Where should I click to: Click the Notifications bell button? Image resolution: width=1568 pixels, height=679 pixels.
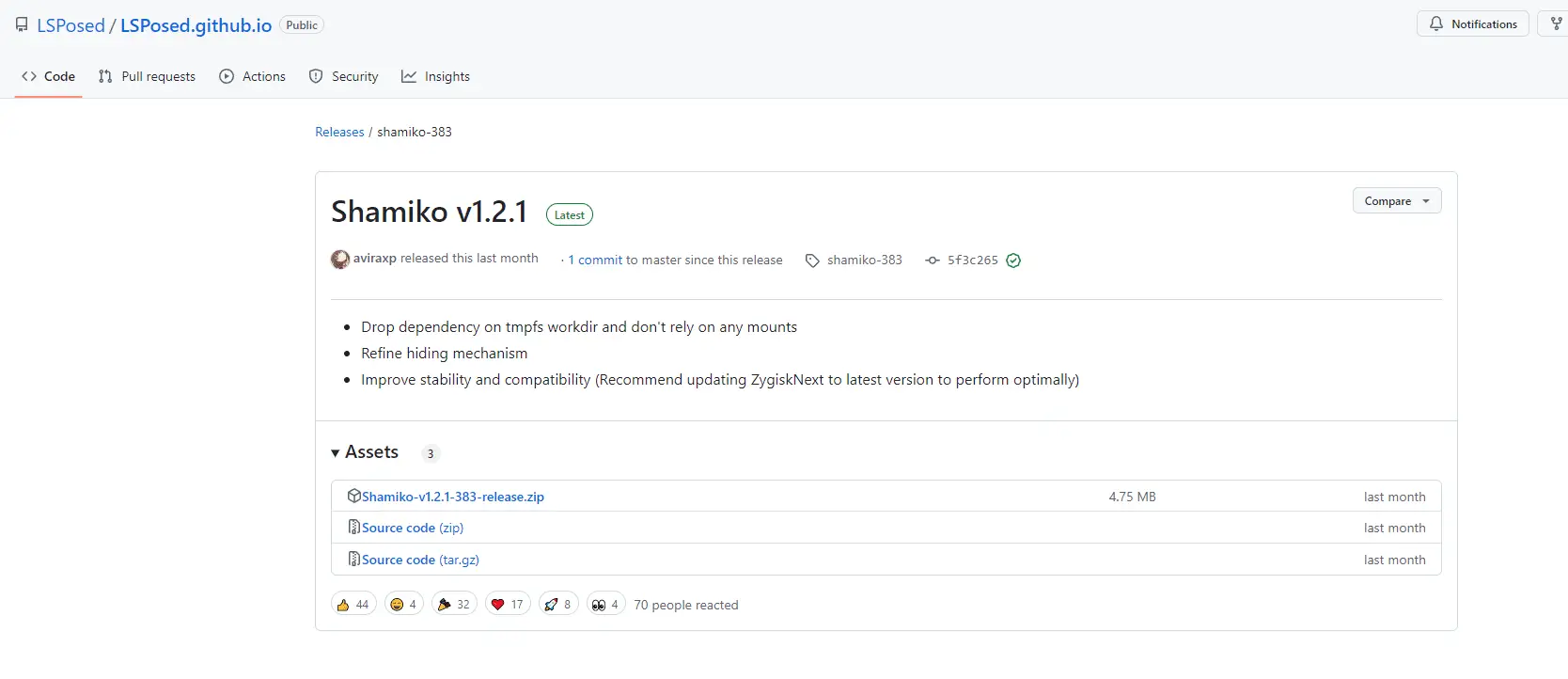1473,24
